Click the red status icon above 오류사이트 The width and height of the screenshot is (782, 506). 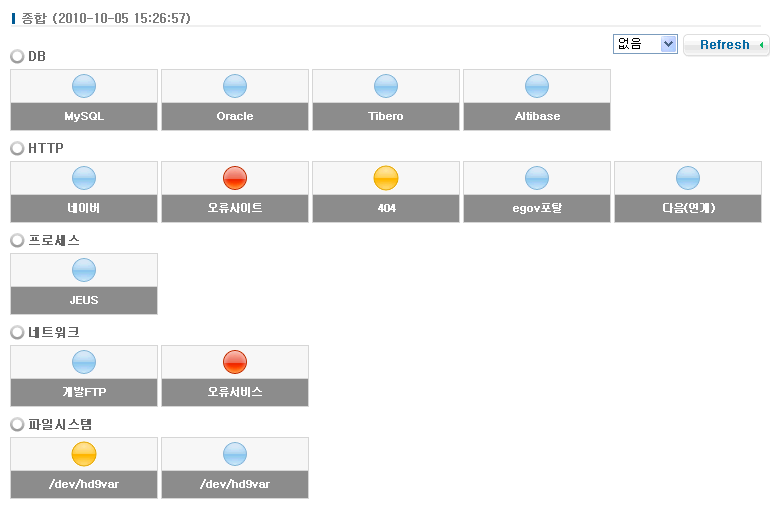(x=235, y=178)
